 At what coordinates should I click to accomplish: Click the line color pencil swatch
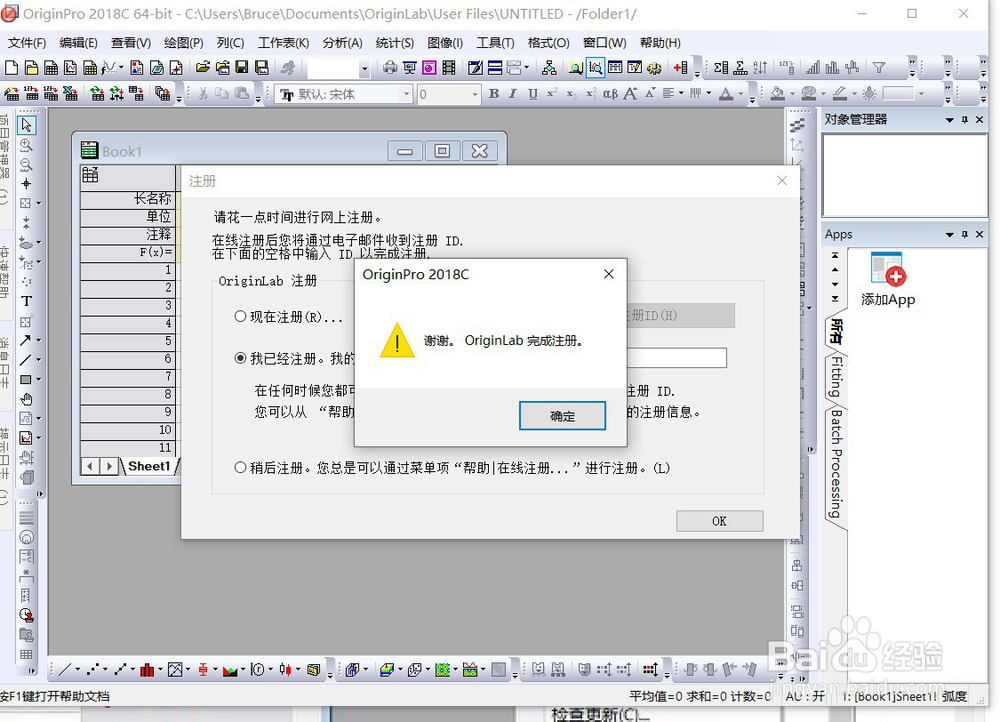[840, 94]
